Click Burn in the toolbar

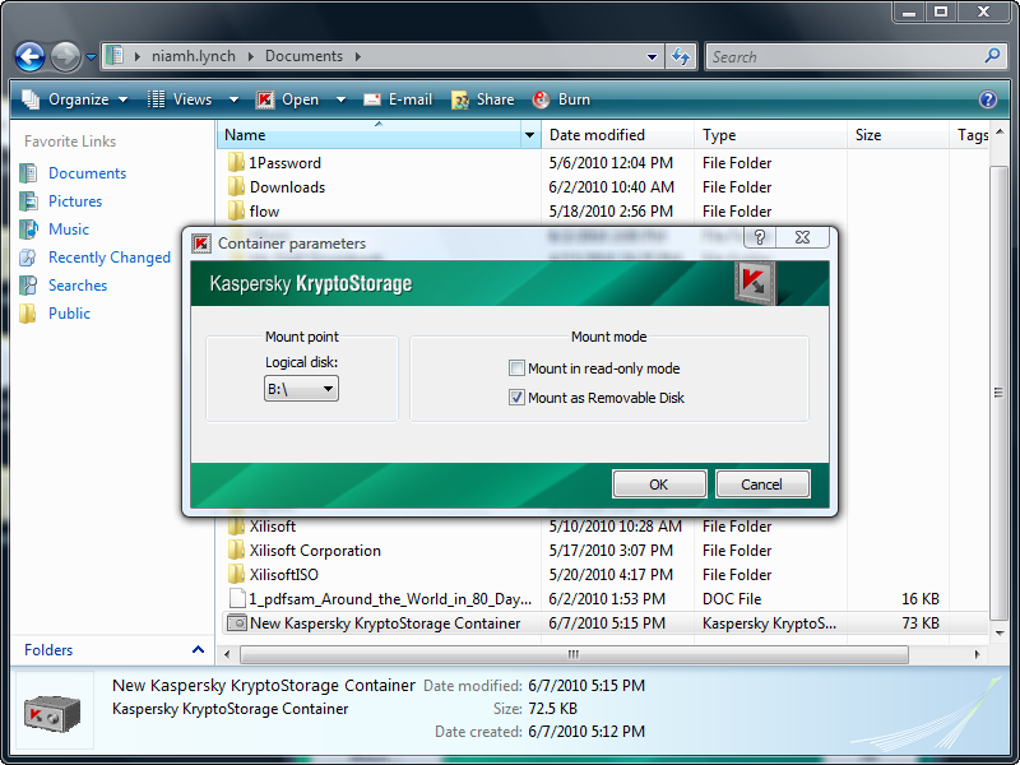point(561,100)
